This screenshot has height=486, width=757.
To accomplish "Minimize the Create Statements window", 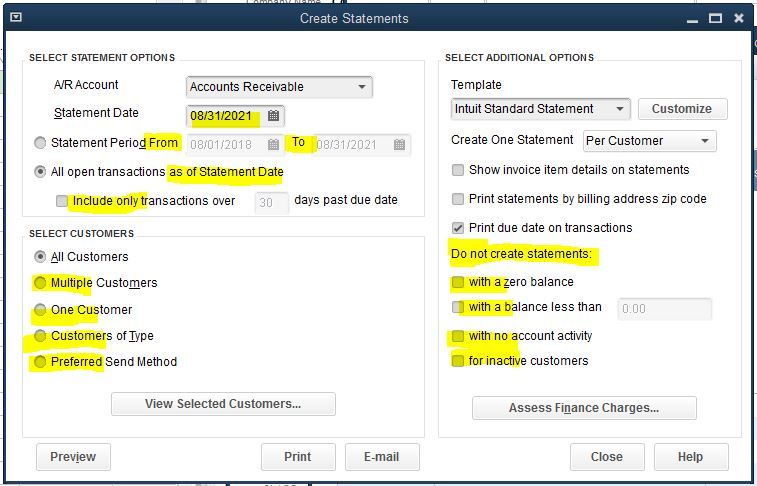I will (691, 18).
